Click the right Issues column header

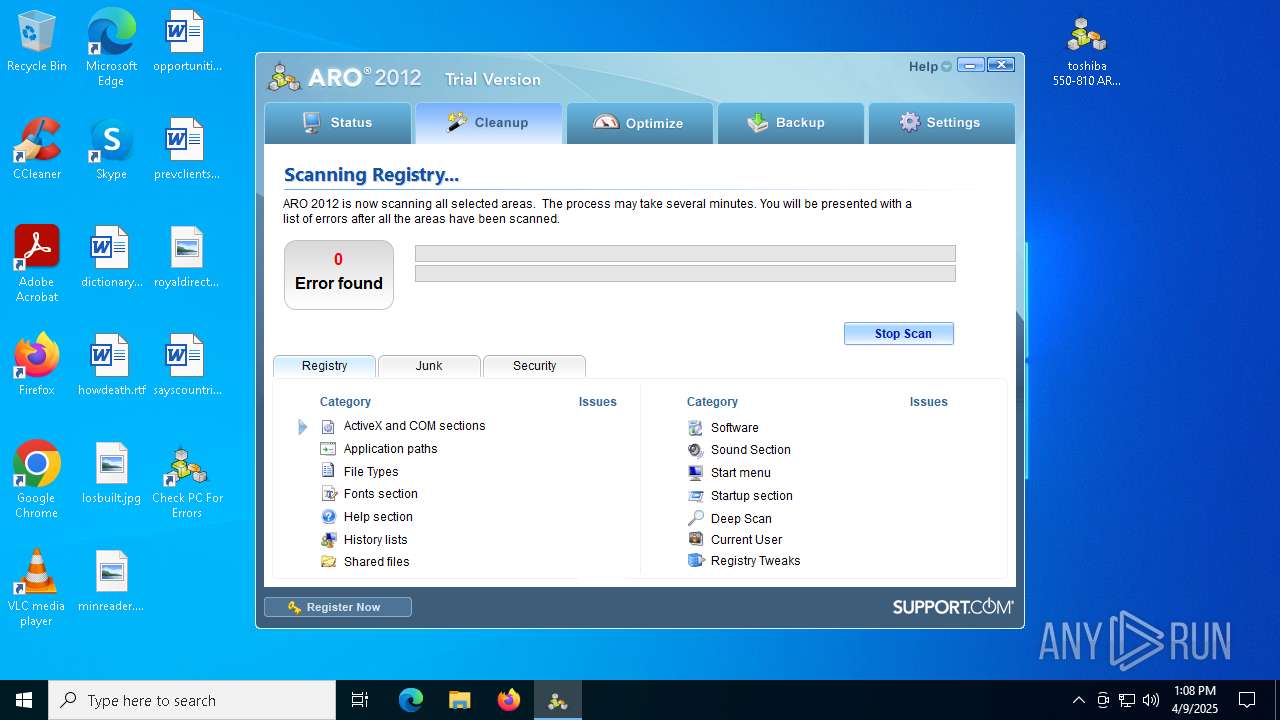(928, 402)
